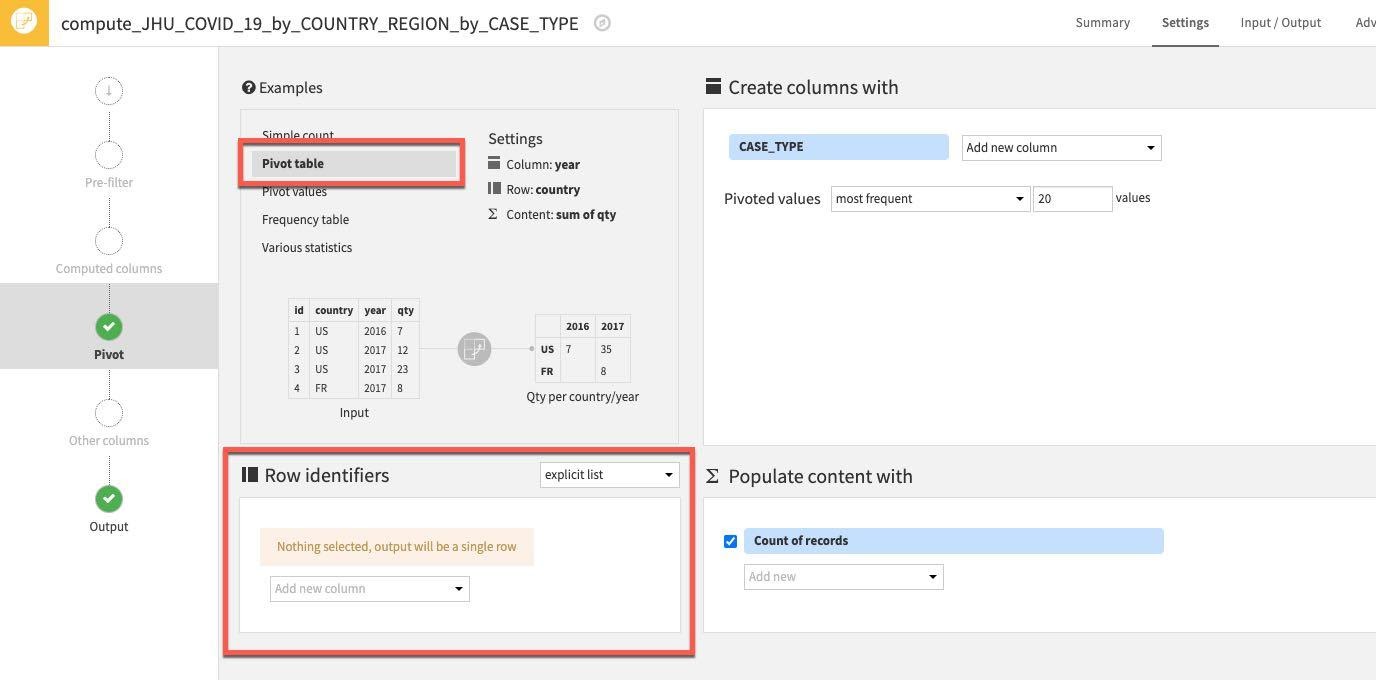Viewport: 1376px width, 680px height.
Task: Jump to the Output step
Action: pyautogui.click(x=109, y=499)
